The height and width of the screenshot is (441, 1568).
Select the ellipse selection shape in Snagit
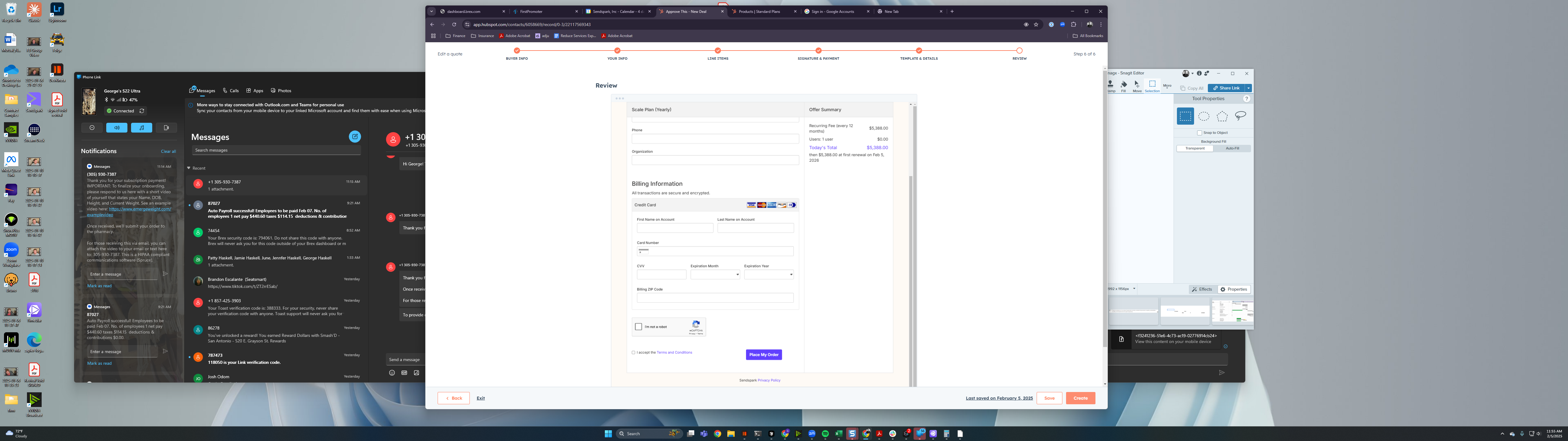coord(1204,116)
